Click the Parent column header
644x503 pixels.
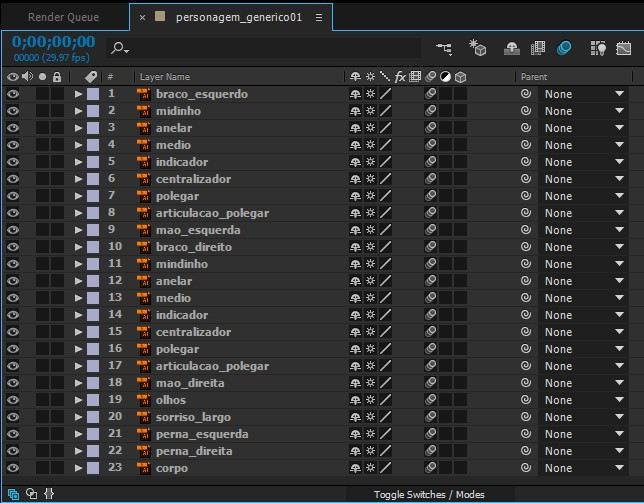534,77
